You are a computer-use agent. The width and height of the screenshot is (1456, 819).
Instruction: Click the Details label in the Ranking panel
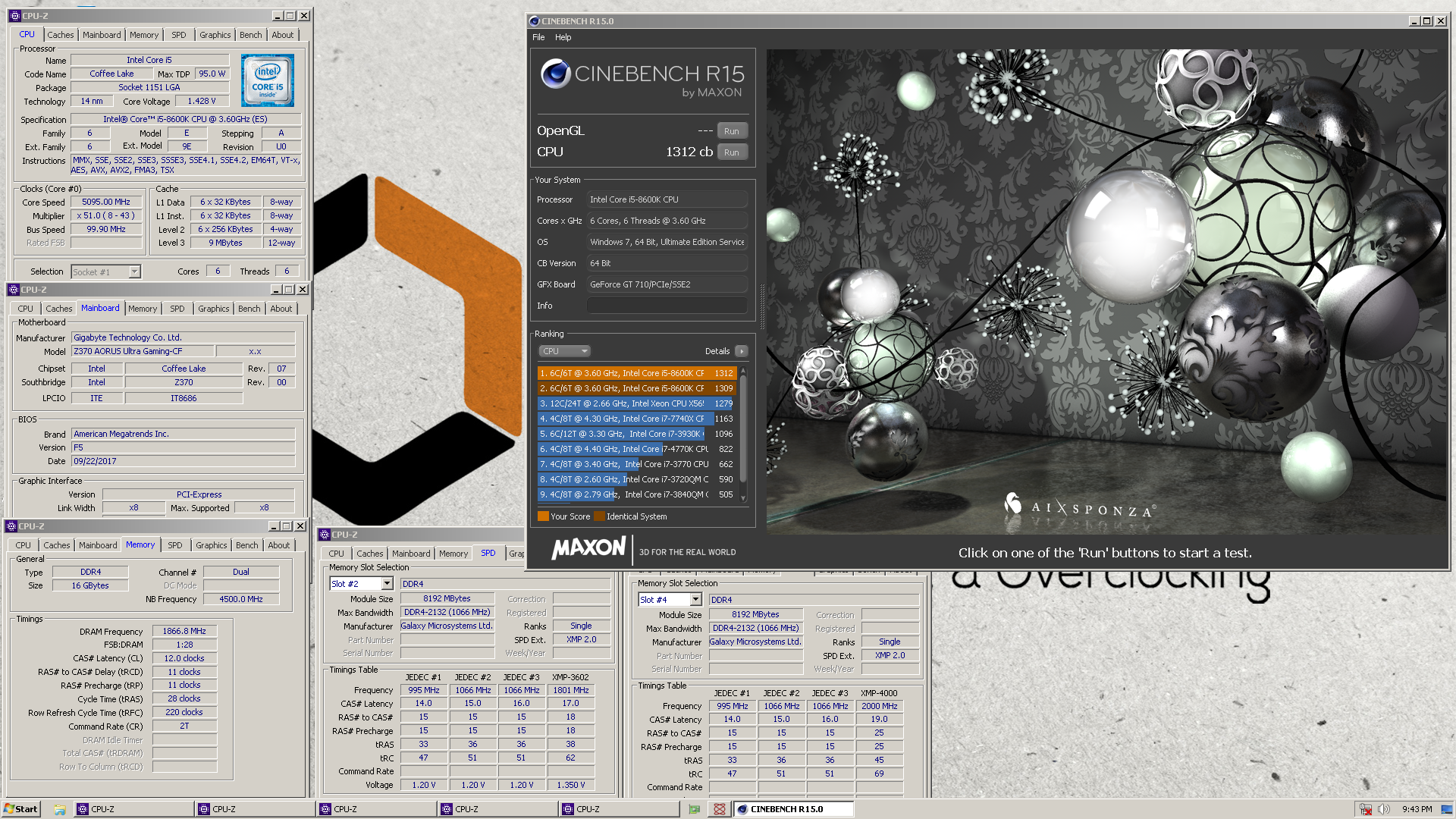pyautogui.click(x=717, y=351)
